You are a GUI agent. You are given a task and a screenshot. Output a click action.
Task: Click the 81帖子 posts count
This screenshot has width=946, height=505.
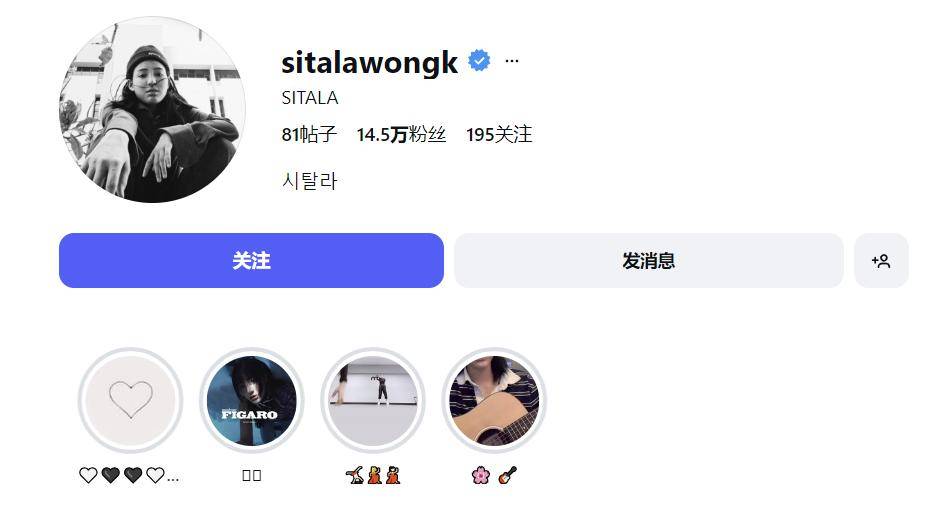309,134
